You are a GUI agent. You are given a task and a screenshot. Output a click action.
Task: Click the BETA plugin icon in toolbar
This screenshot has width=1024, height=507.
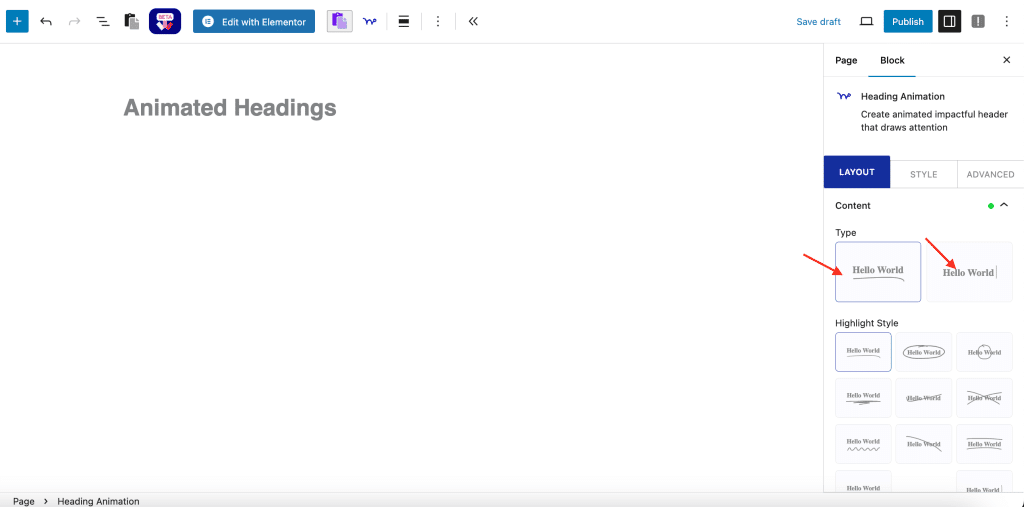[x=165, y=22]
